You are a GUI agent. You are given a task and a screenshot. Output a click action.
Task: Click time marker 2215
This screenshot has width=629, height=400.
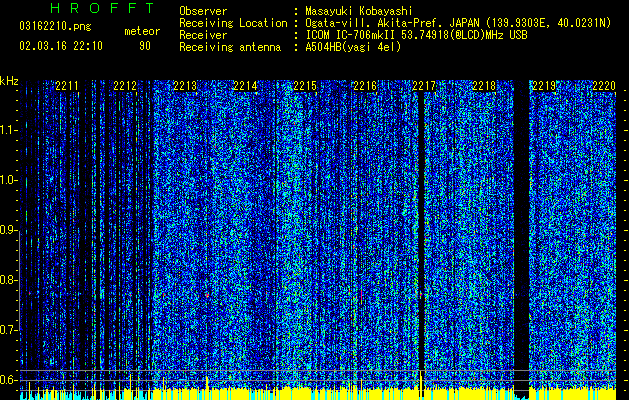pyautogui.click(x=305, y=86)
